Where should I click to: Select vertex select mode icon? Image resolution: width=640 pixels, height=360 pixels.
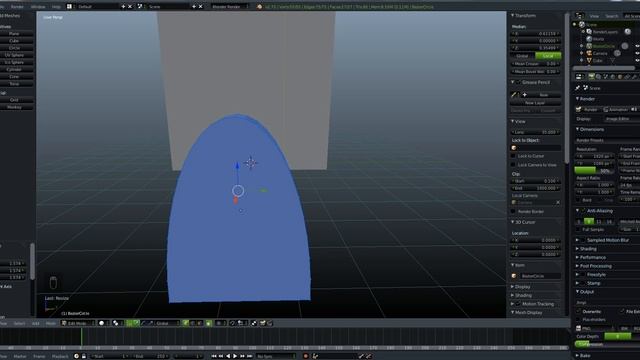[186, 323]
